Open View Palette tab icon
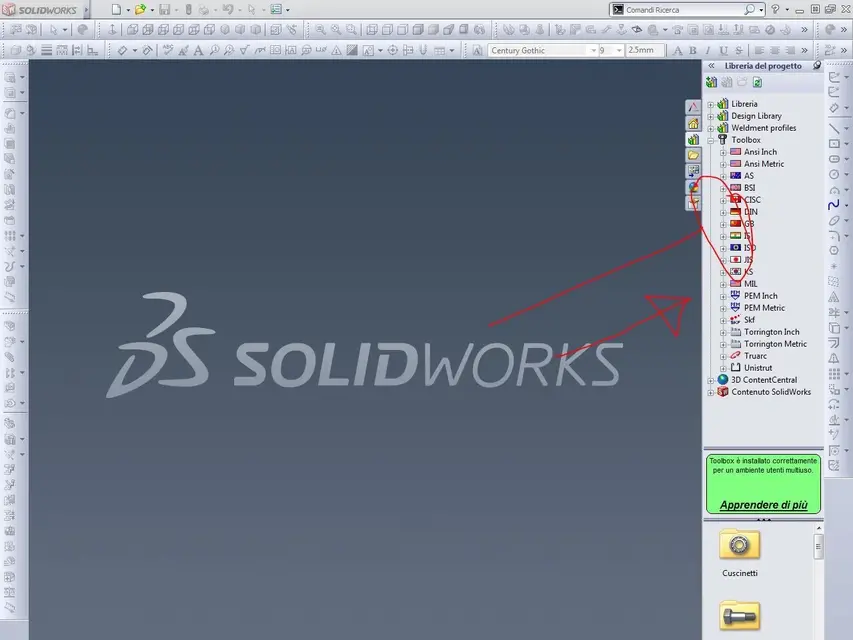This screenshot has width=853, height=640. point(693,171)
